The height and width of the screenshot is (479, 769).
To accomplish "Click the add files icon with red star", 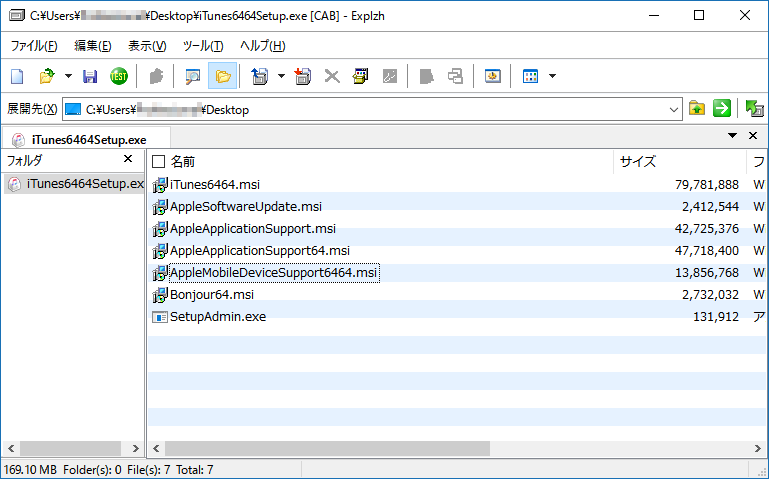I will [x=303, y=76].
